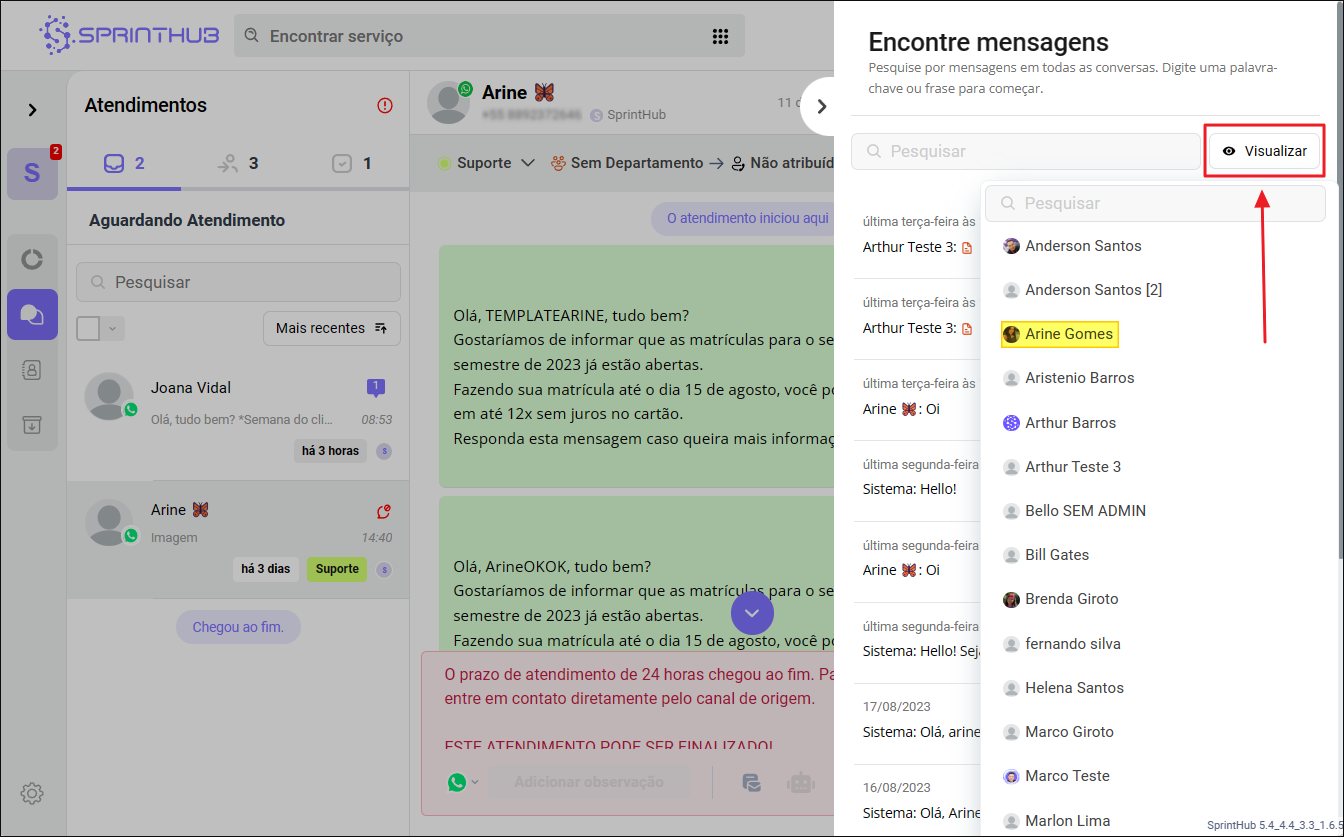
Task: Click the chatbot robot icon in composer
Action: pyautogui.click(x=800, y=783)
